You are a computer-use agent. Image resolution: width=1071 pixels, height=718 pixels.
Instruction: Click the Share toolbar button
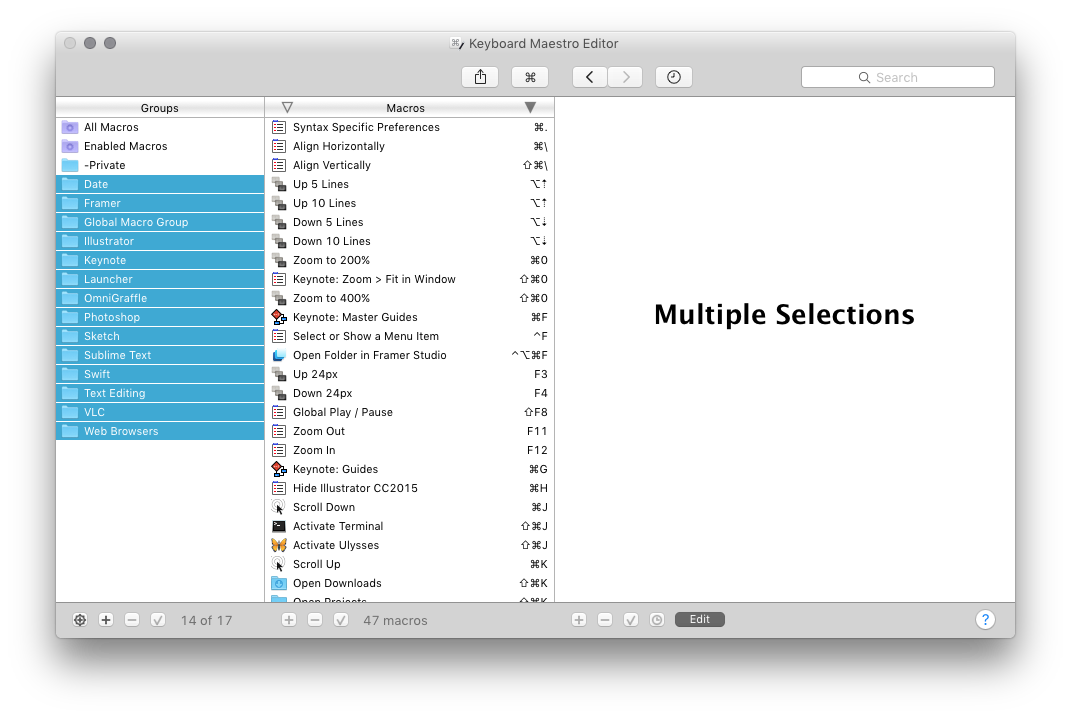pyautogui.click(x=480, y=77)
